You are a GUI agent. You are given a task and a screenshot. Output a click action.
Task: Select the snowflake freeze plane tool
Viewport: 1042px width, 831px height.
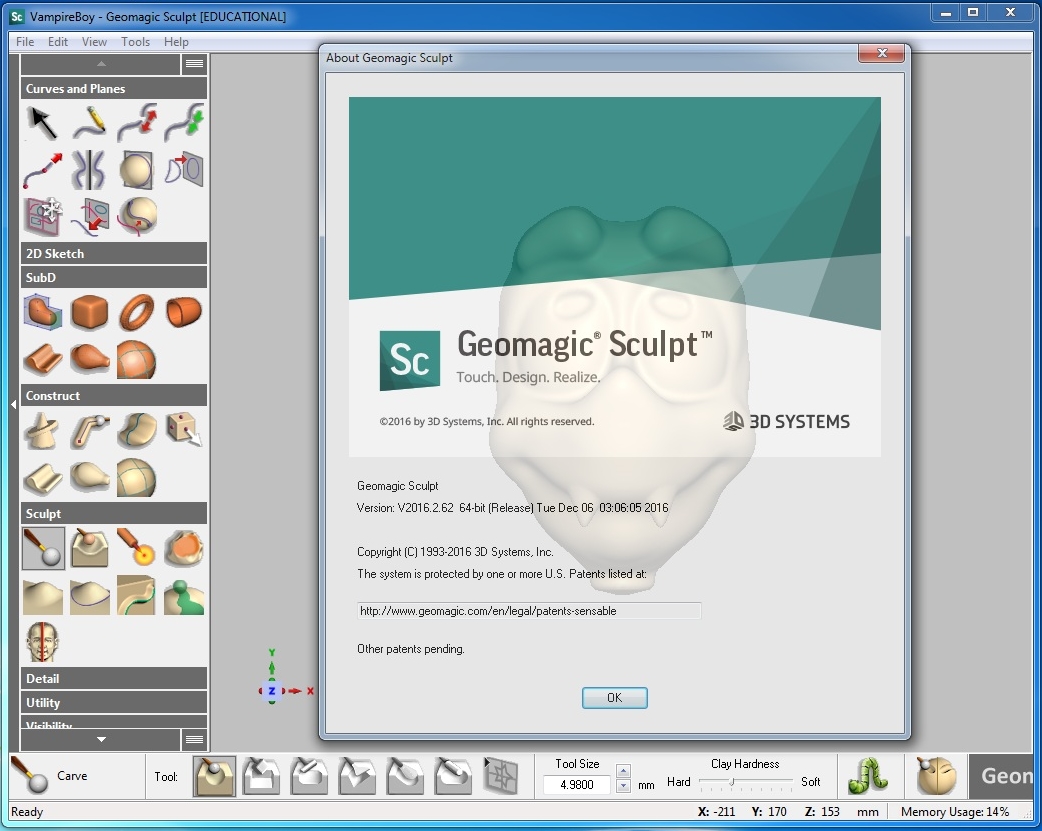pos(43,217)
